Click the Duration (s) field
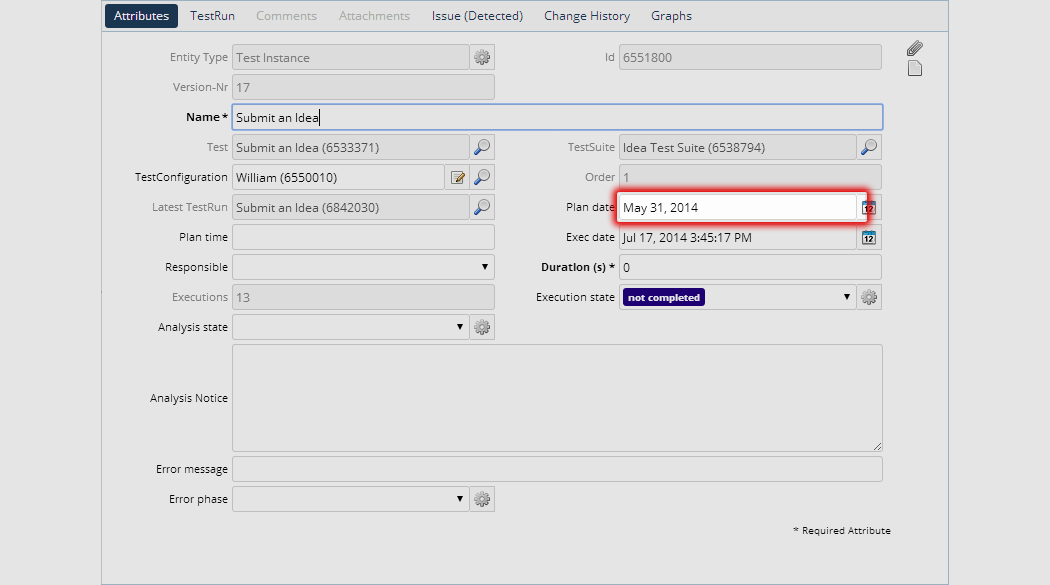This screenshot has width=1050, height=585. pyautogui.click(x=751, y=267)
